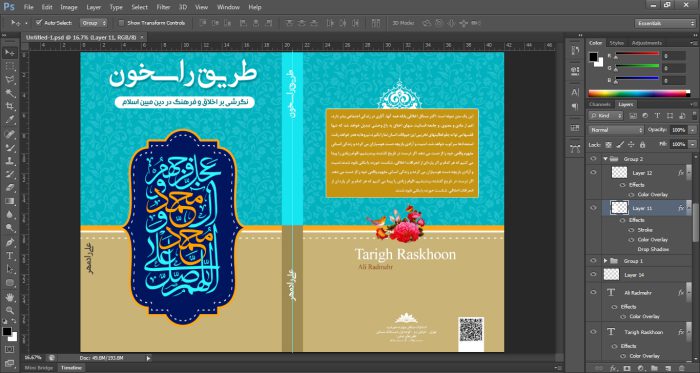Hide the Group 1 layer group
Screen dimensions: 700x373
point(593,261)
